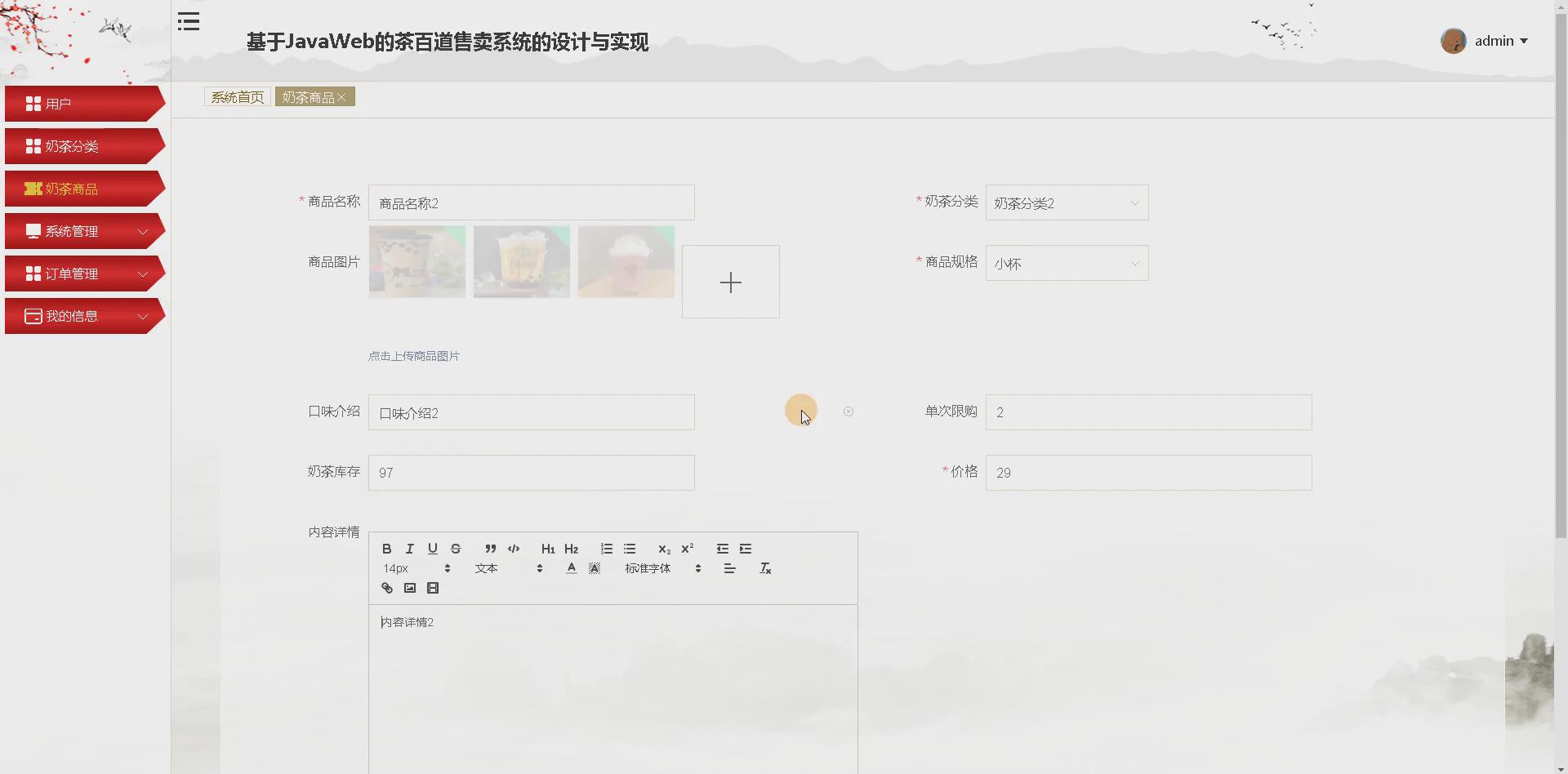Toggle bold formatting in the content editor

[386, 549]
